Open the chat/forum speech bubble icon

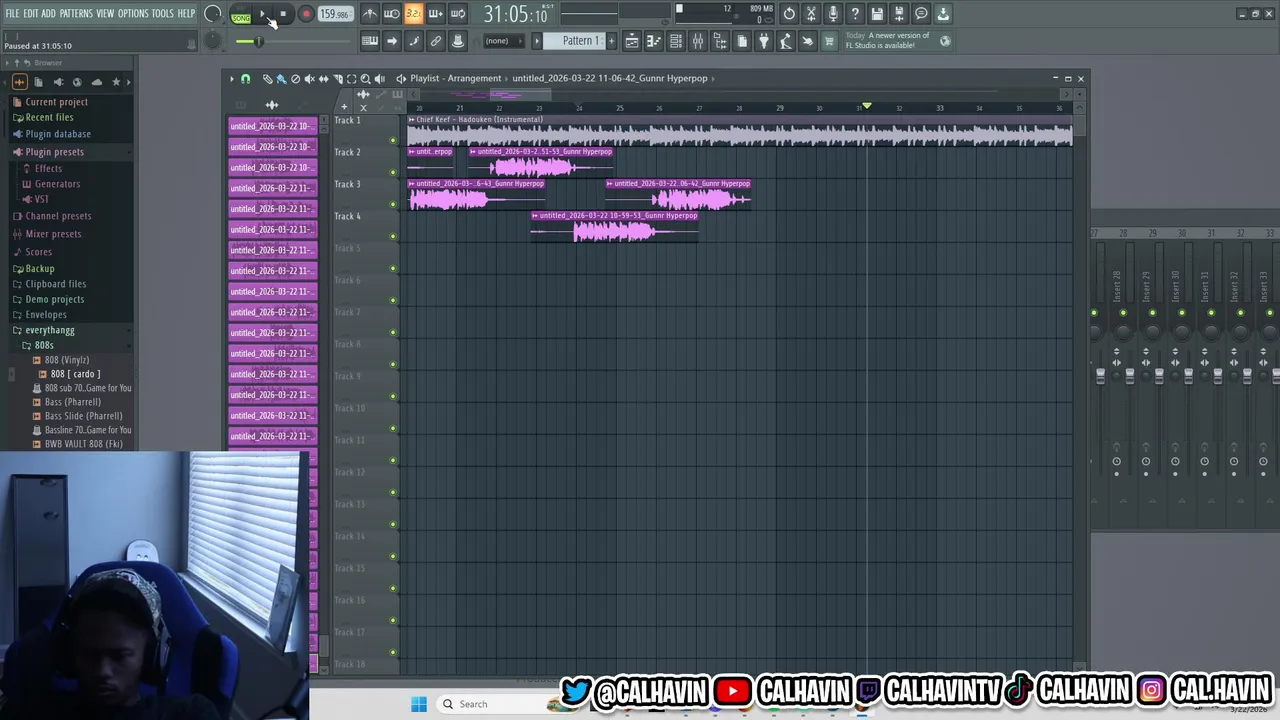pyautogui.click(x=921, y=14)
